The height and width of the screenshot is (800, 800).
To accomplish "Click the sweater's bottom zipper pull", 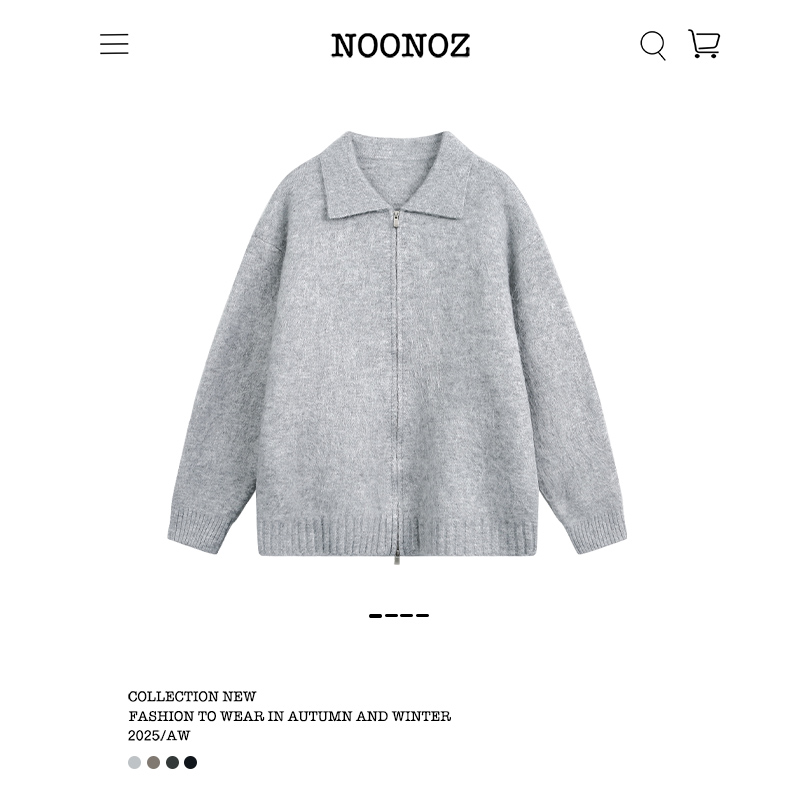I will [x=396, y=559].
